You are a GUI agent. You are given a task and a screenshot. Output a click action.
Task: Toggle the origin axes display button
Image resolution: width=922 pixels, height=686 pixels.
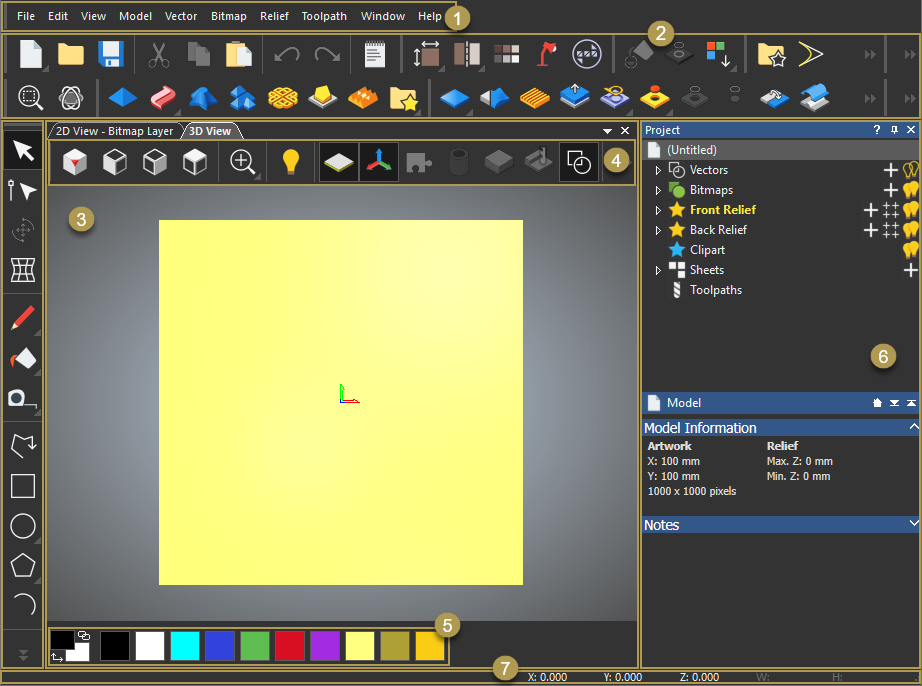point(379,162)
